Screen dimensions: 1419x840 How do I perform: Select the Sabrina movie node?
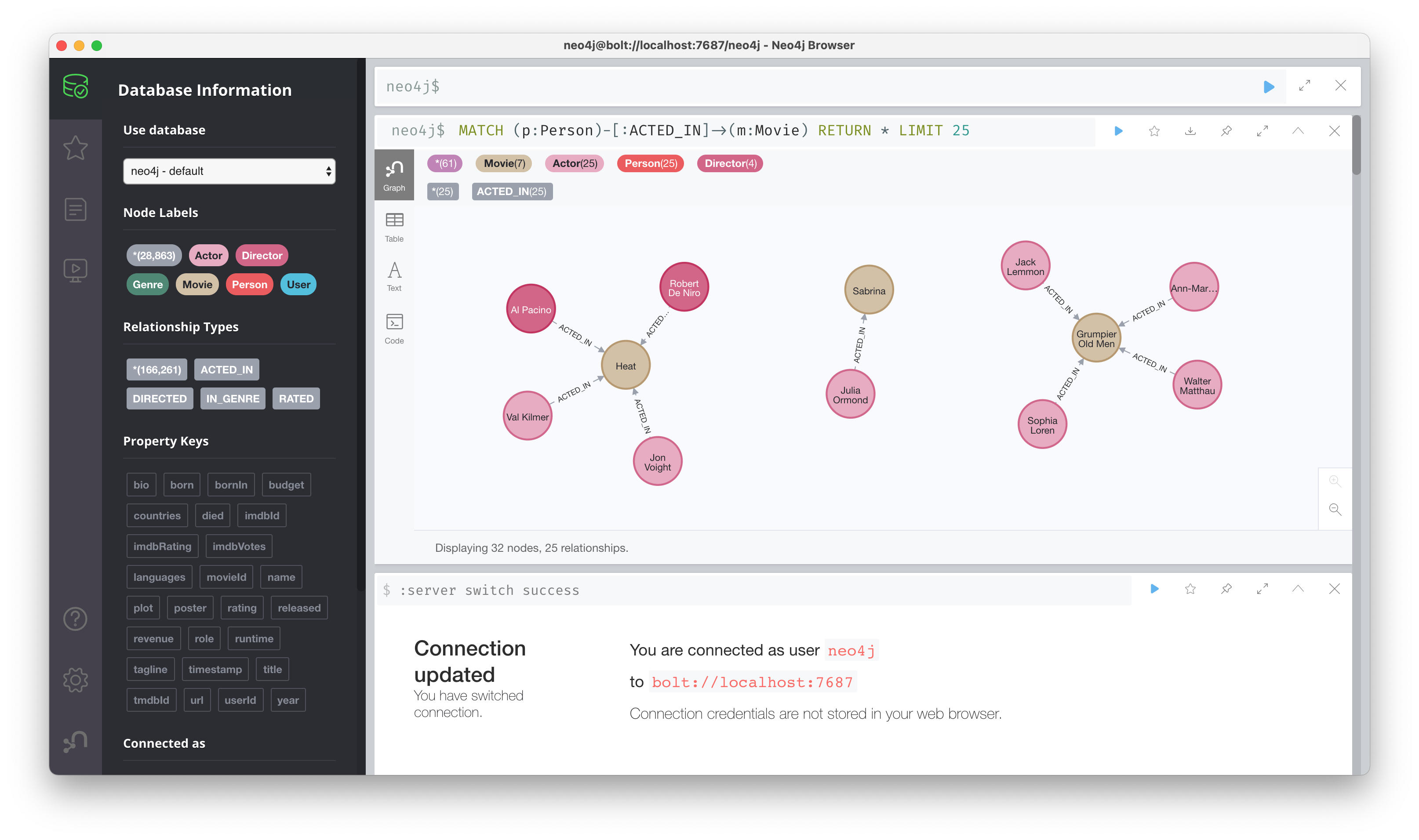pos(868,290)
